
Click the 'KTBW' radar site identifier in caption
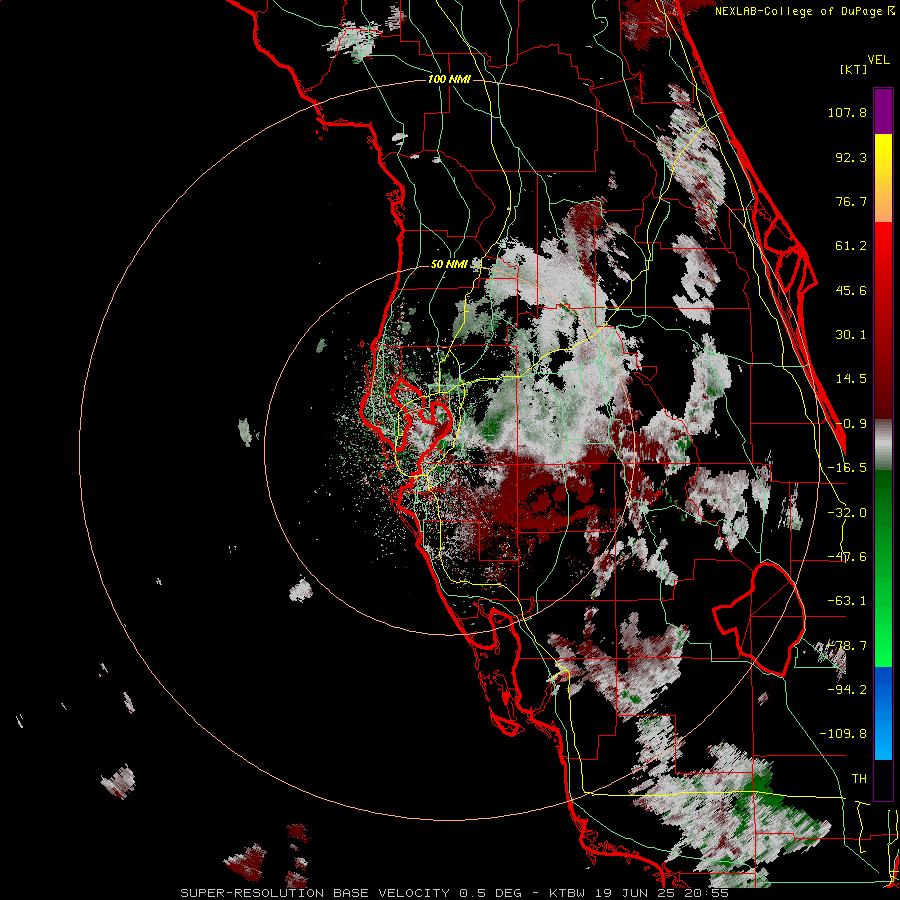(x=568, y=893)
